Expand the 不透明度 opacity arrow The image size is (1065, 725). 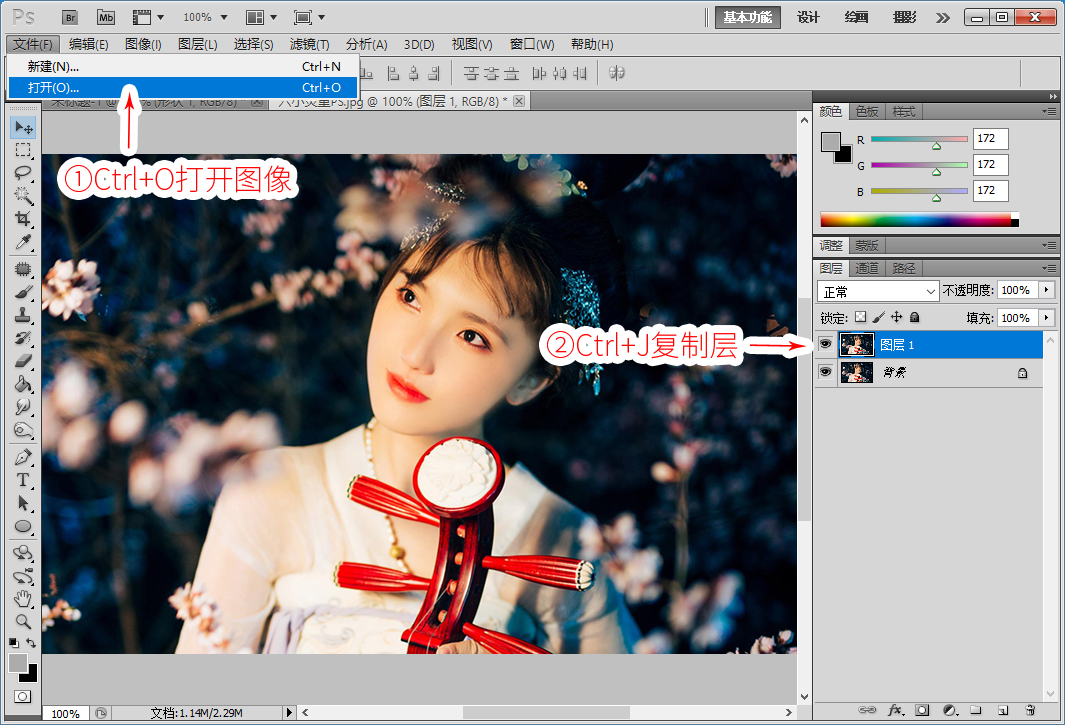[1047, 290]
